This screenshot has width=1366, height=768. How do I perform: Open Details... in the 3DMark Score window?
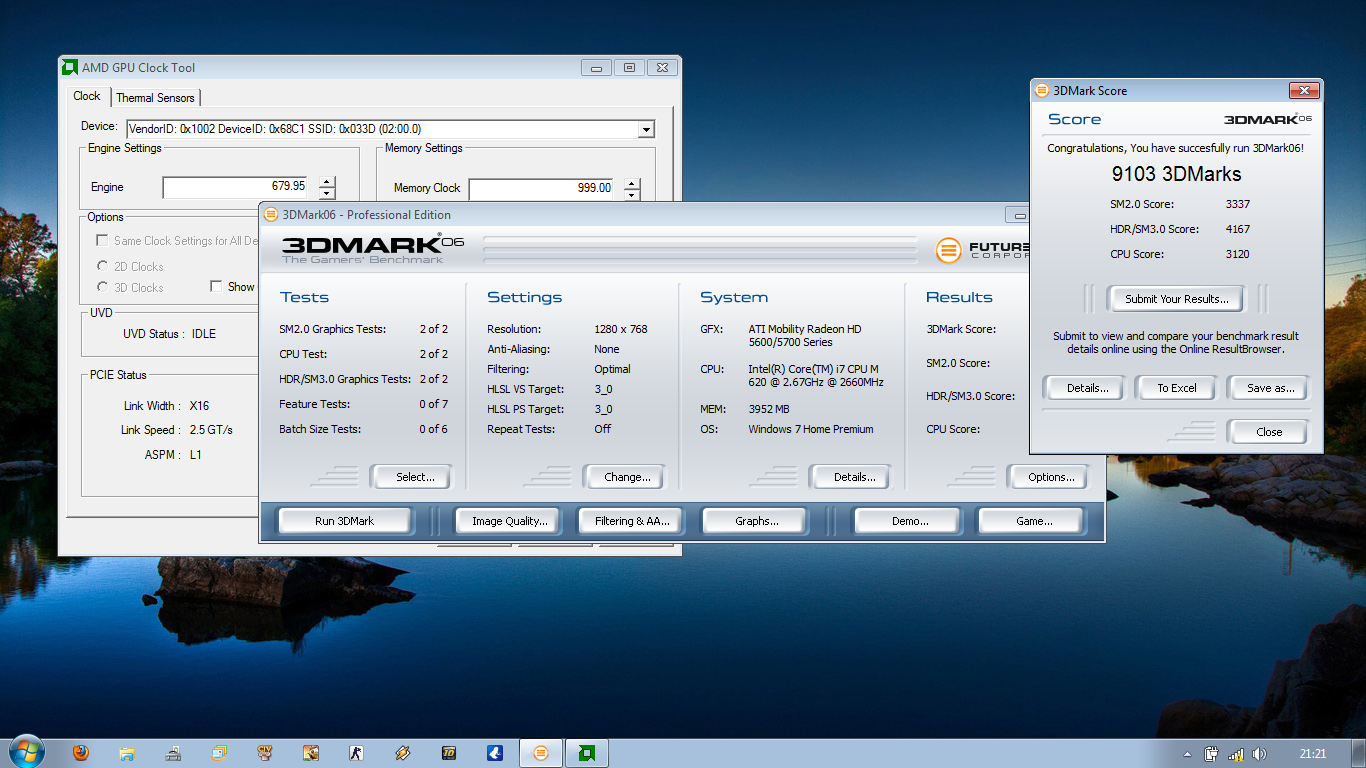pos(1087,388)
